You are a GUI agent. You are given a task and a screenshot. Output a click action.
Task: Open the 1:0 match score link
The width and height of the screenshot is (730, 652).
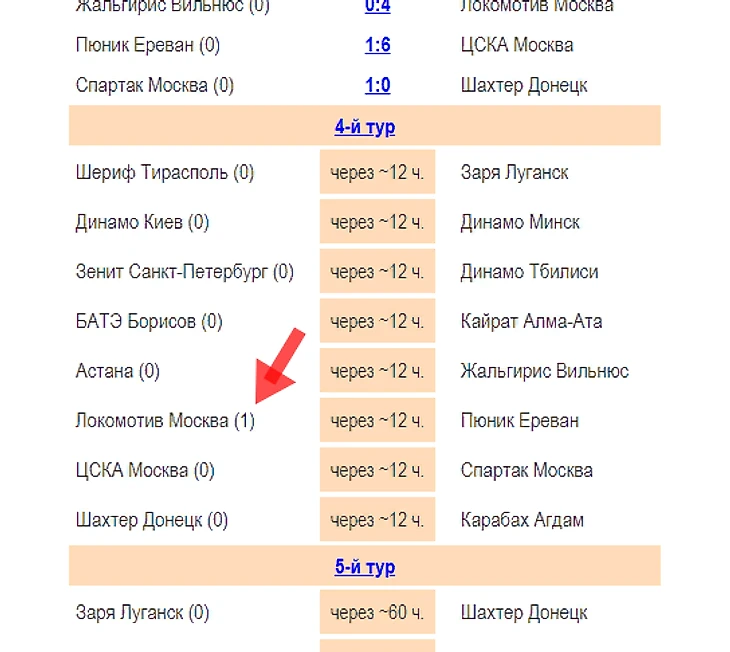[x=377, y=85]
